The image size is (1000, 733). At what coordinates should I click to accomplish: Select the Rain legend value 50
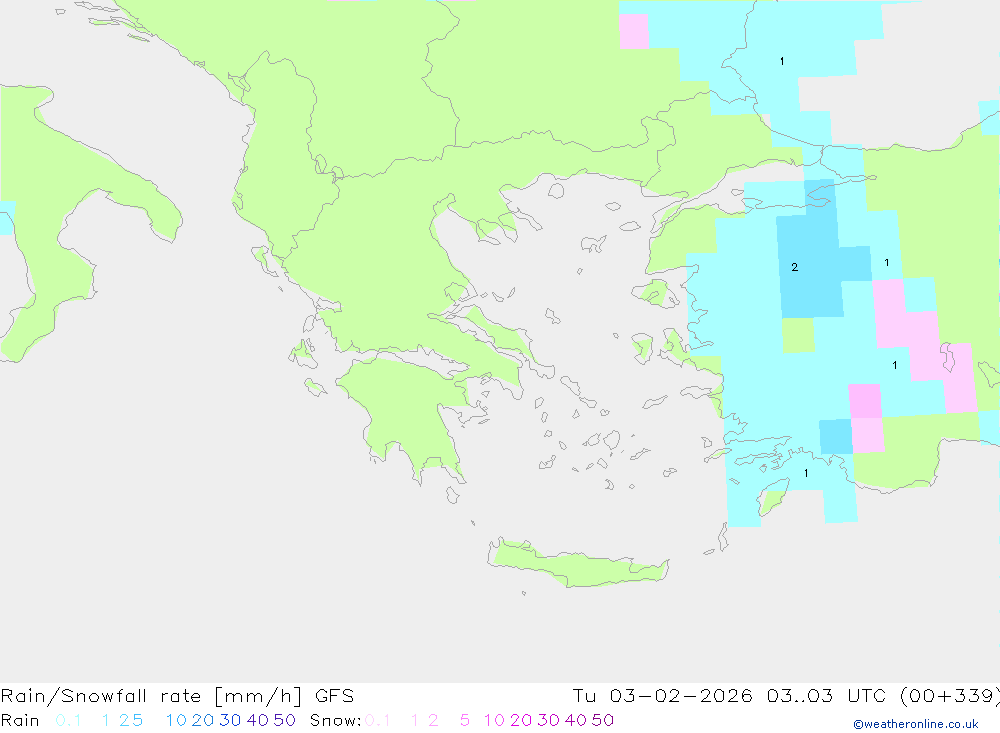point(284,720)
